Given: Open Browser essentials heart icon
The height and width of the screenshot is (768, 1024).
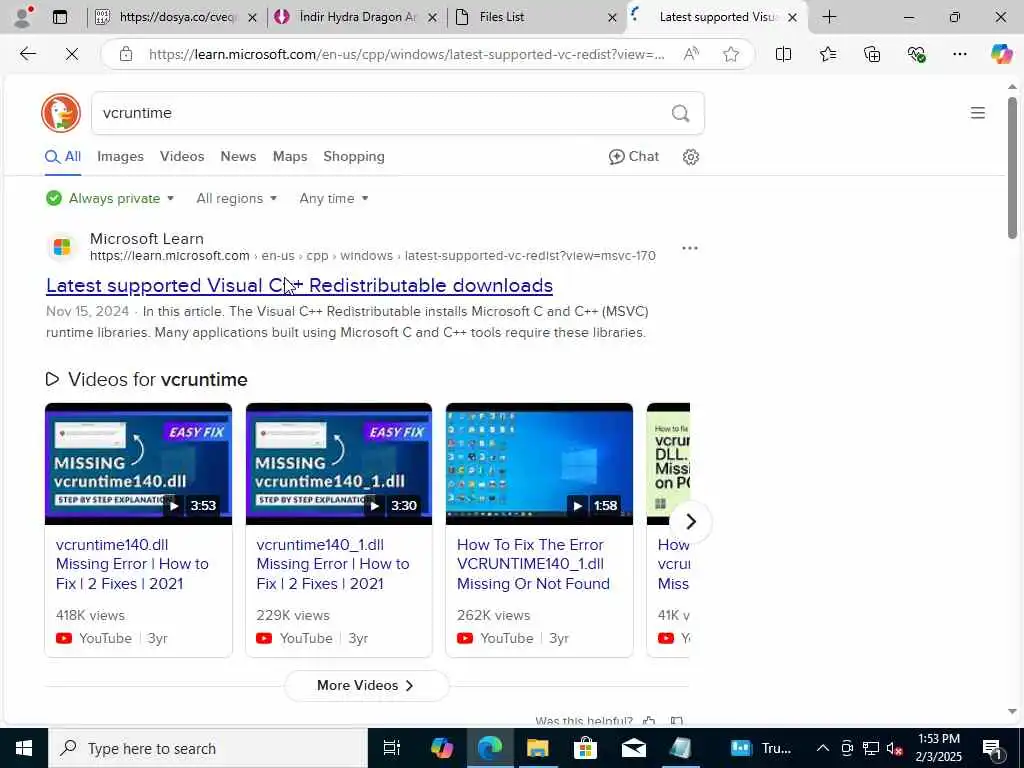Looking at the screenshot, I should tap(916, 54).
